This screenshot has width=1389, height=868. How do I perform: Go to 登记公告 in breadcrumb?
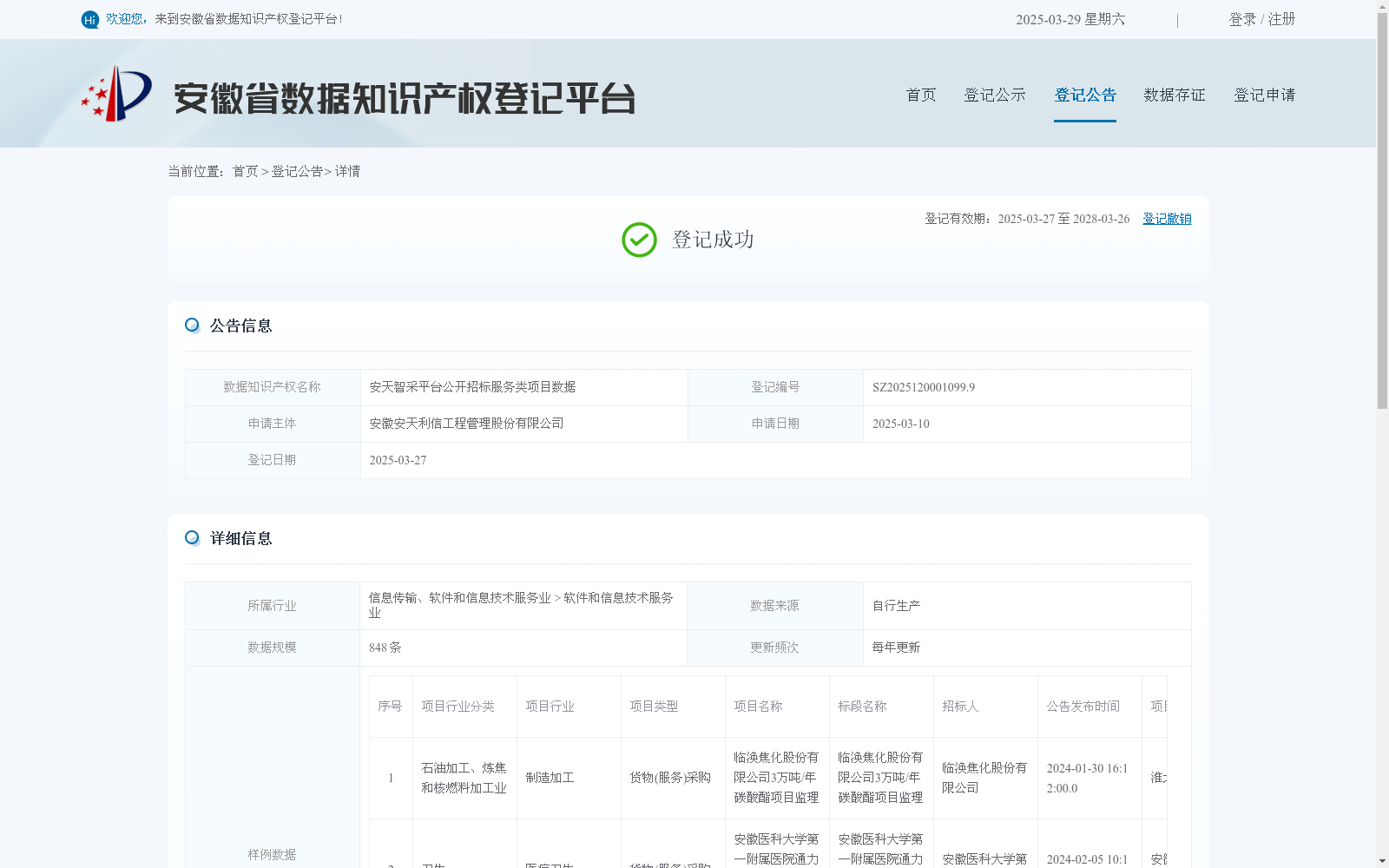297,172
